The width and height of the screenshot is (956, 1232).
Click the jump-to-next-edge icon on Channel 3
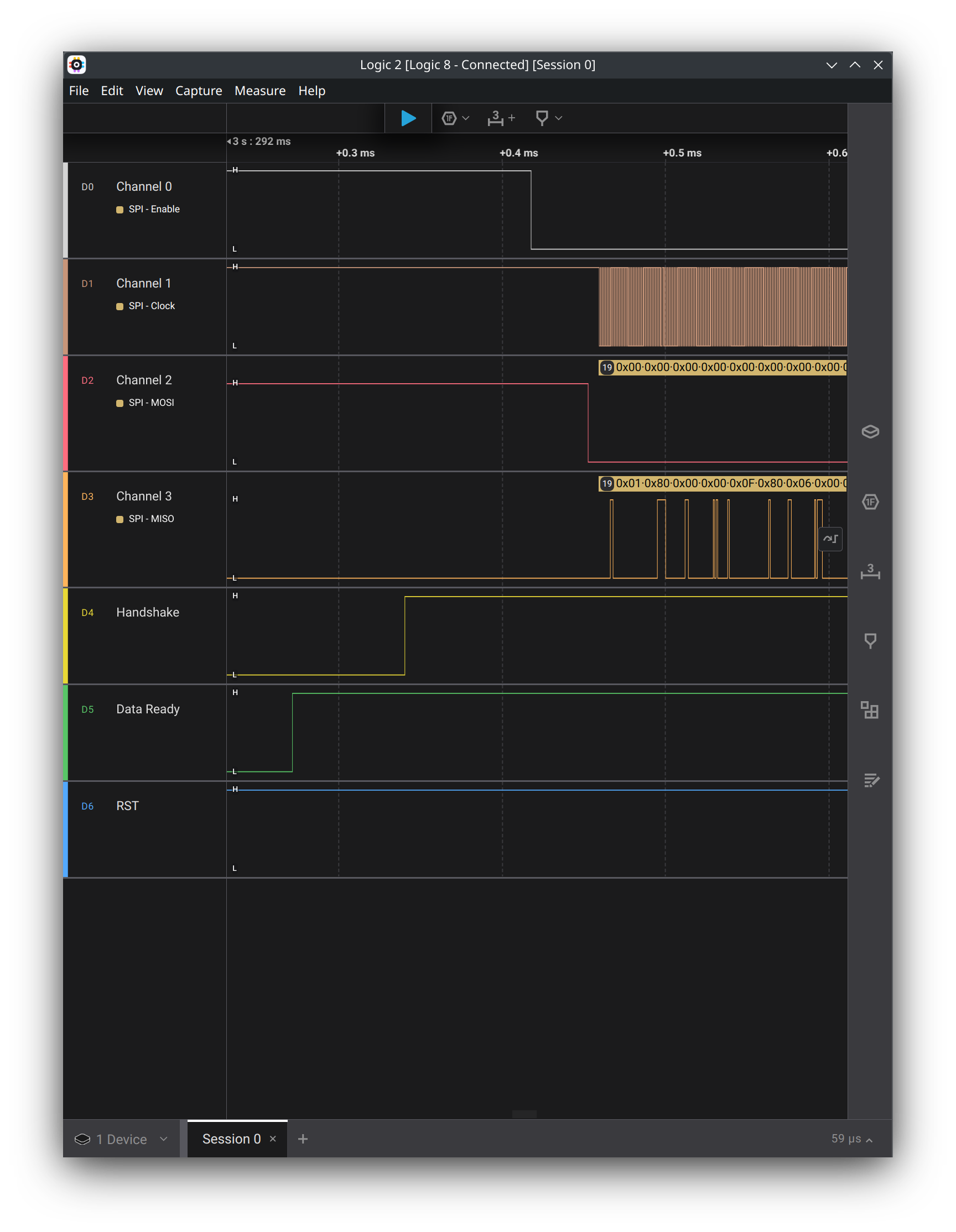tap(831, 539)
